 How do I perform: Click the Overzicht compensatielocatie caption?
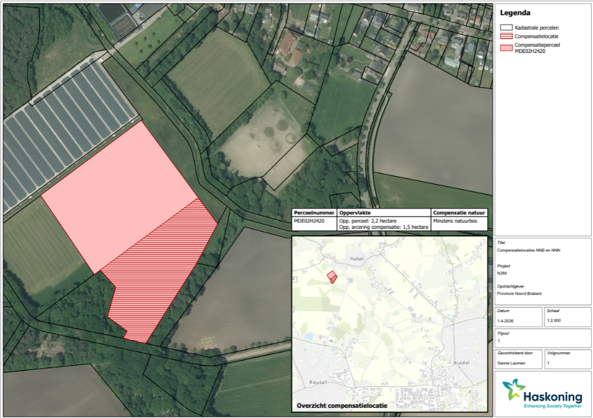(342, 406)
